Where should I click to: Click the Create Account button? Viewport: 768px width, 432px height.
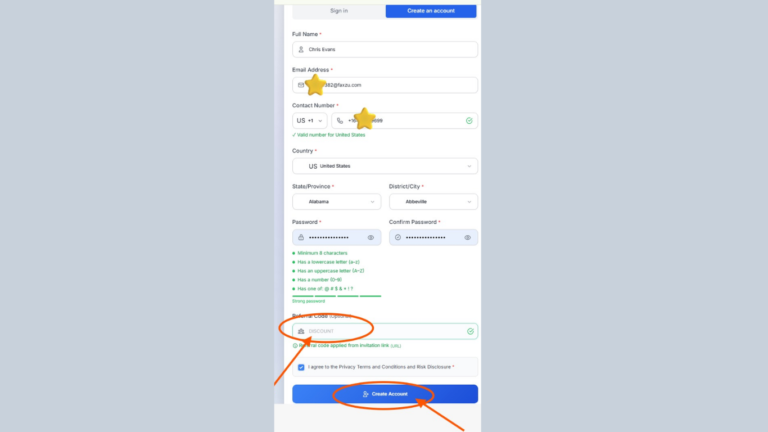coord(385,394)
